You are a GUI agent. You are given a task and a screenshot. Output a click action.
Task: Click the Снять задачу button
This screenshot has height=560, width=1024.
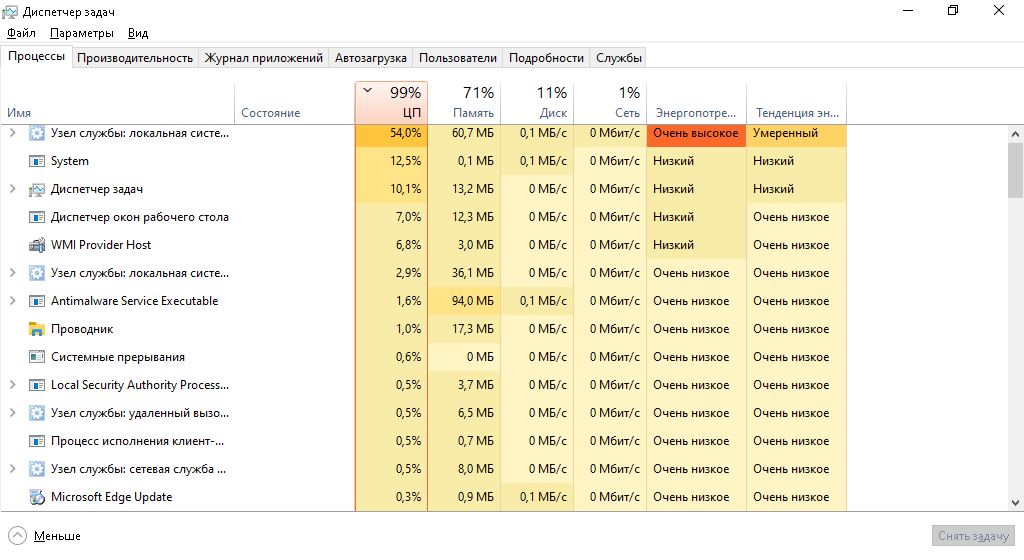[x=973, y=536]
